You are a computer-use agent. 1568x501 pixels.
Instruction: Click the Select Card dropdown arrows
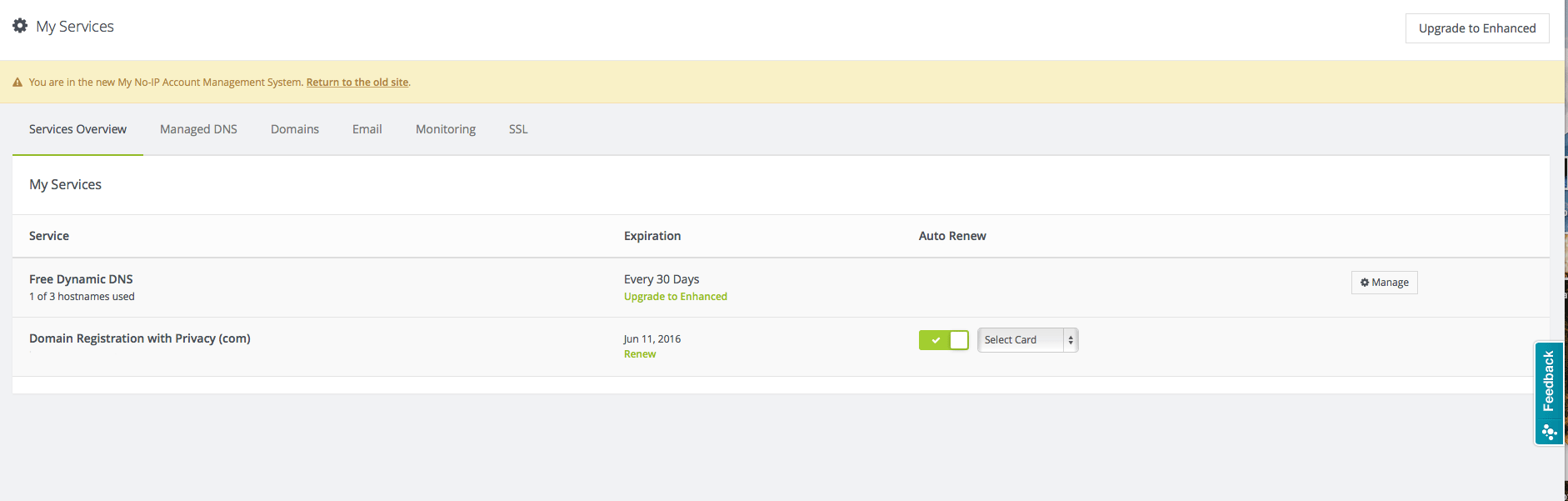(x=1071, y=340)
